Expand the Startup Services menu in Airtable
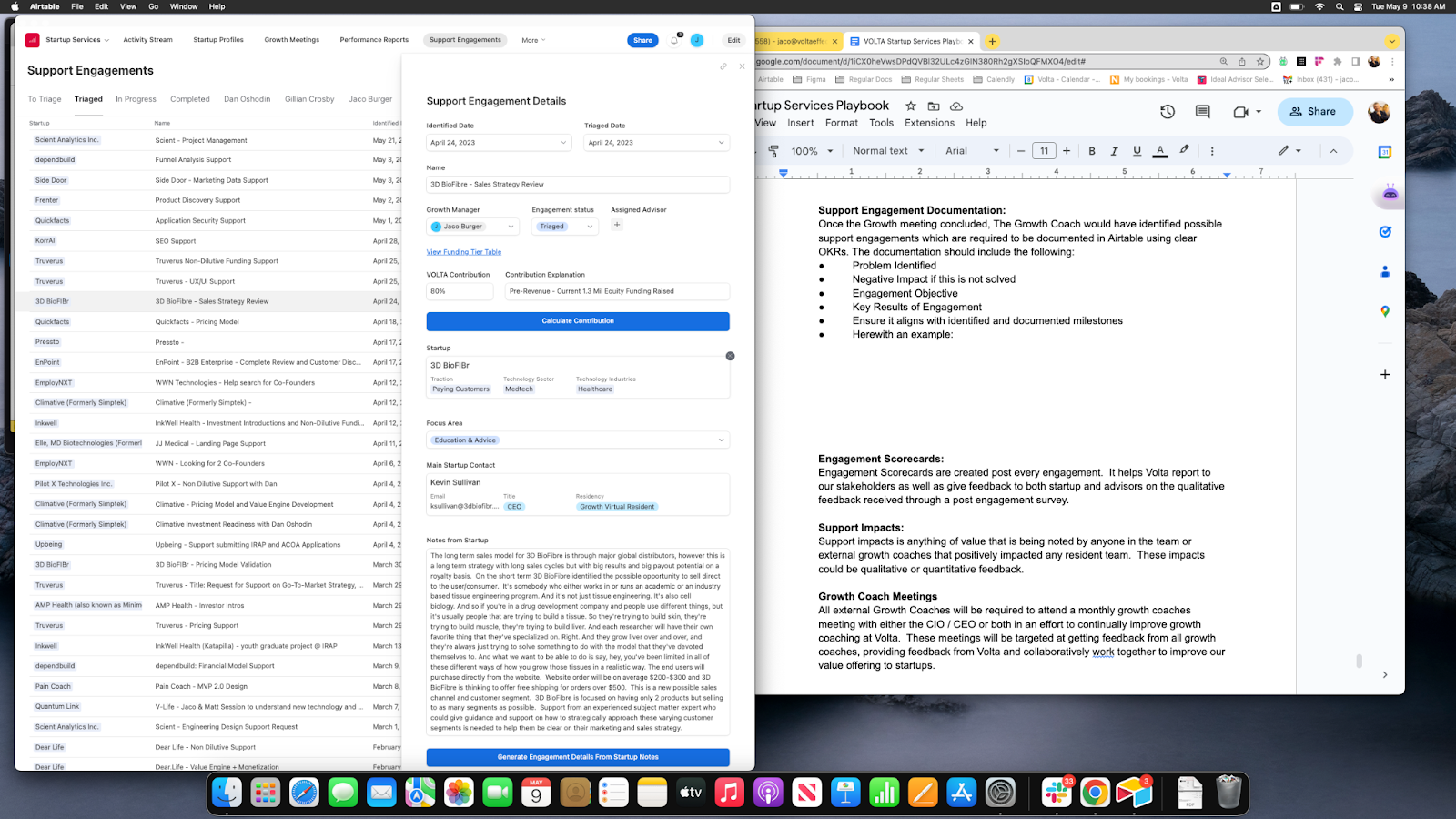Image resolution: width=1456 pixels, height=819 pixels. (77, 40)
